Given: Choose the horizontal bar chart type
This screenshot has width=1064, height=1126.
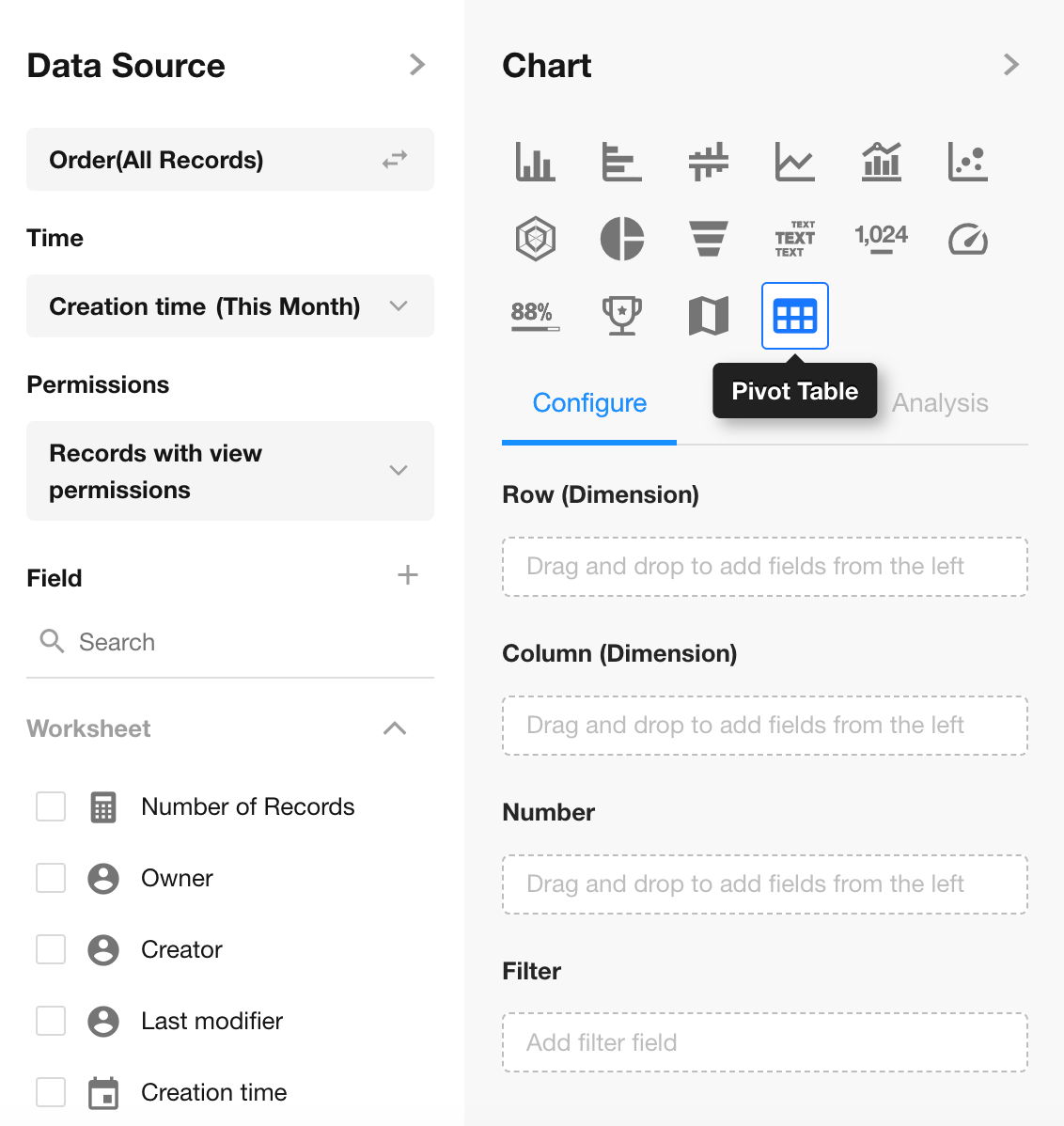Looking at the screenshot, I should pos(621,162).
